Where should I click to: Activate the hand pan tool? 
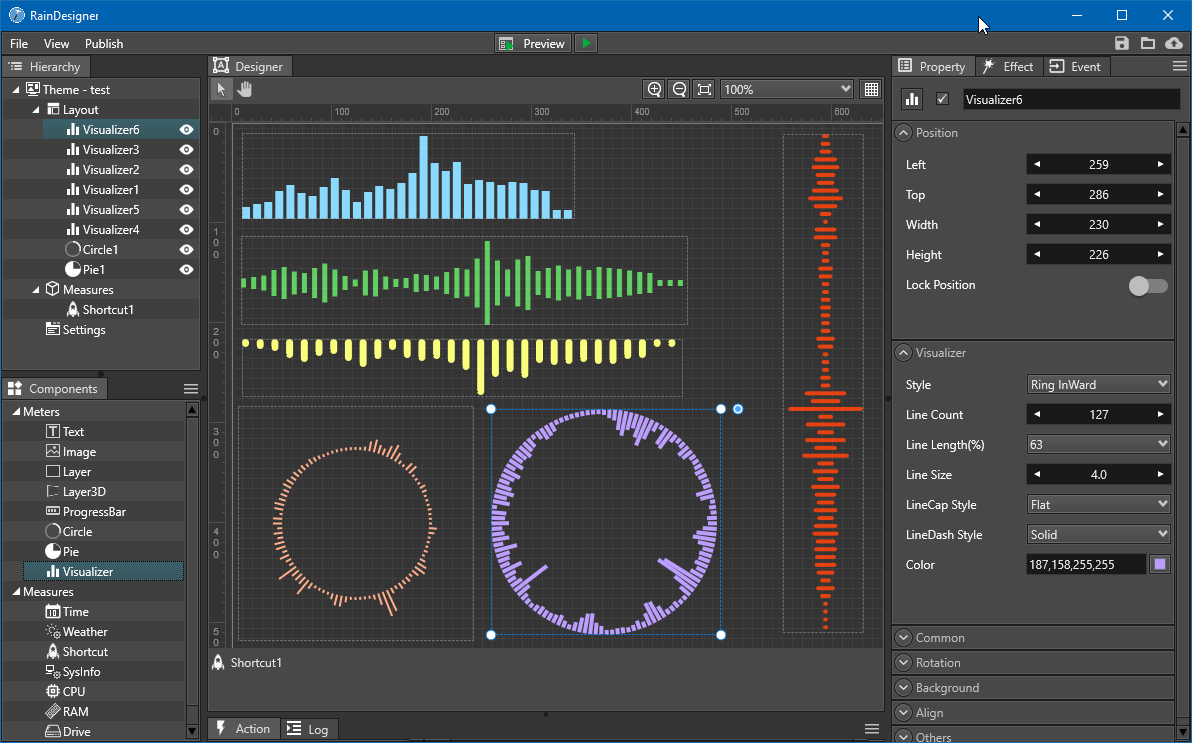[x=245, y=89]
